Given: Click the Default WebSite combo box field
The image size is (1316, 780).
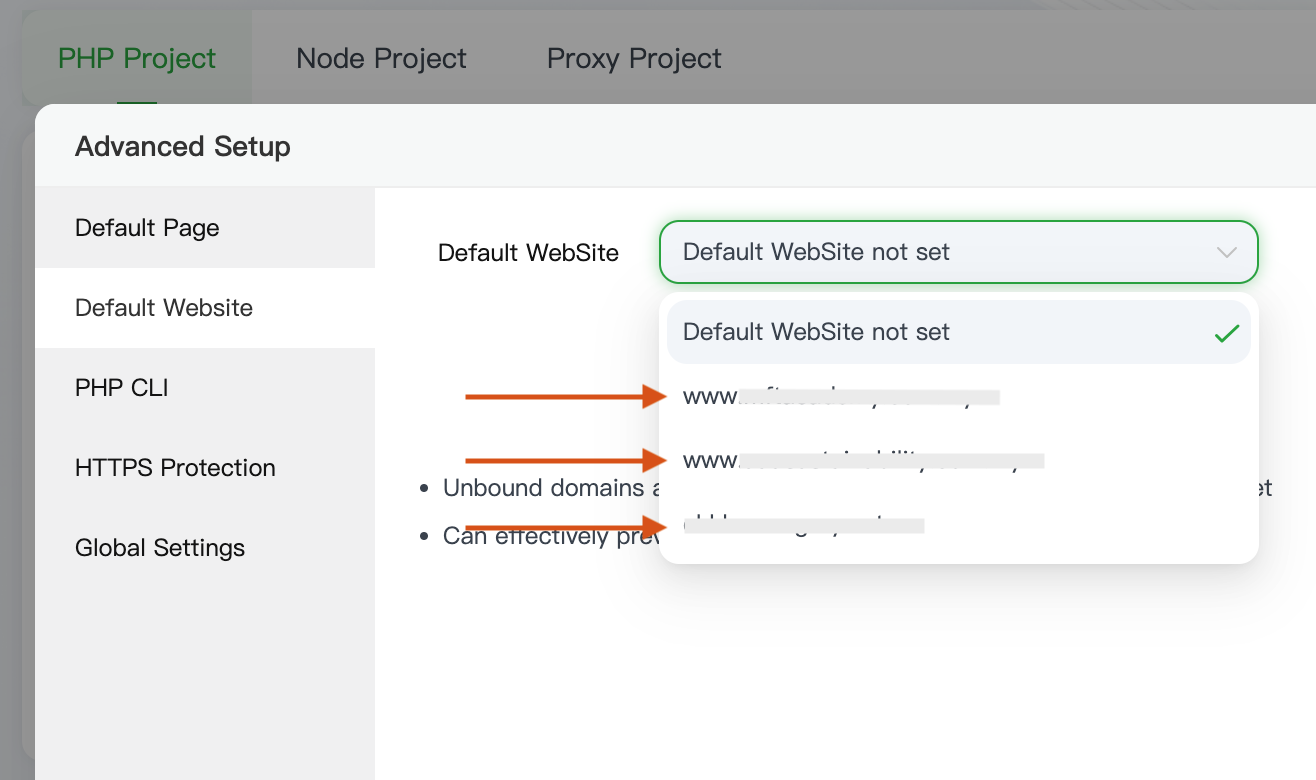Looking at the screenshot, I should tap(940, 252).
